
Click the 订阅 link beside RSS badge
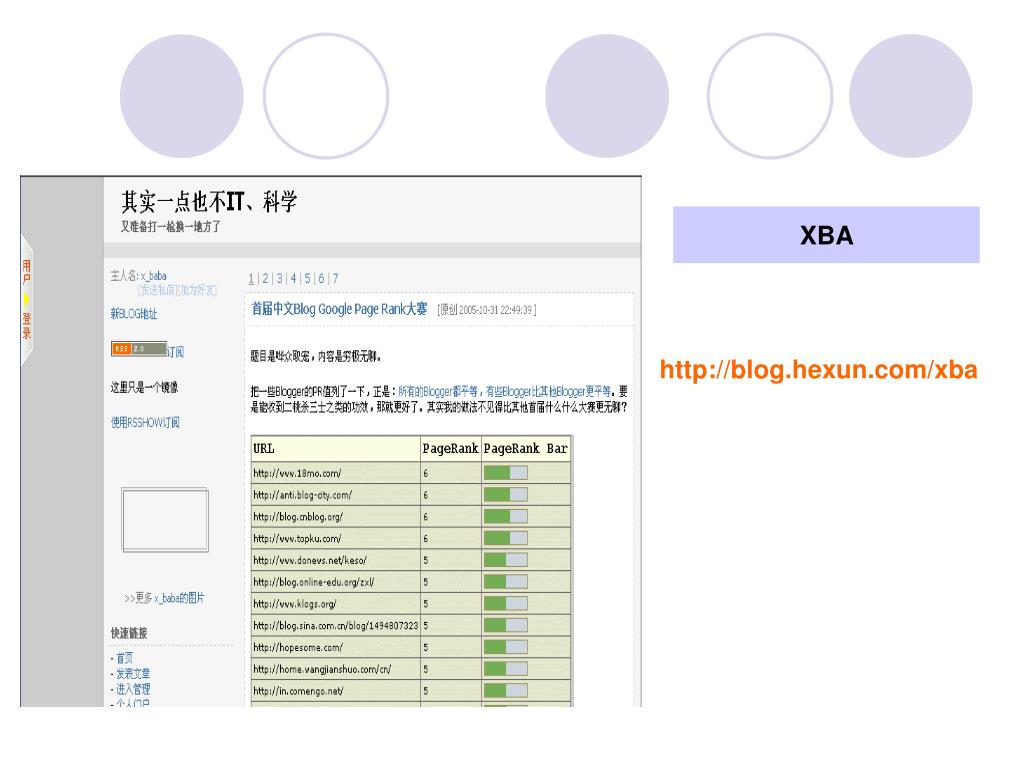pyautogui.click(x=176, y=352)
